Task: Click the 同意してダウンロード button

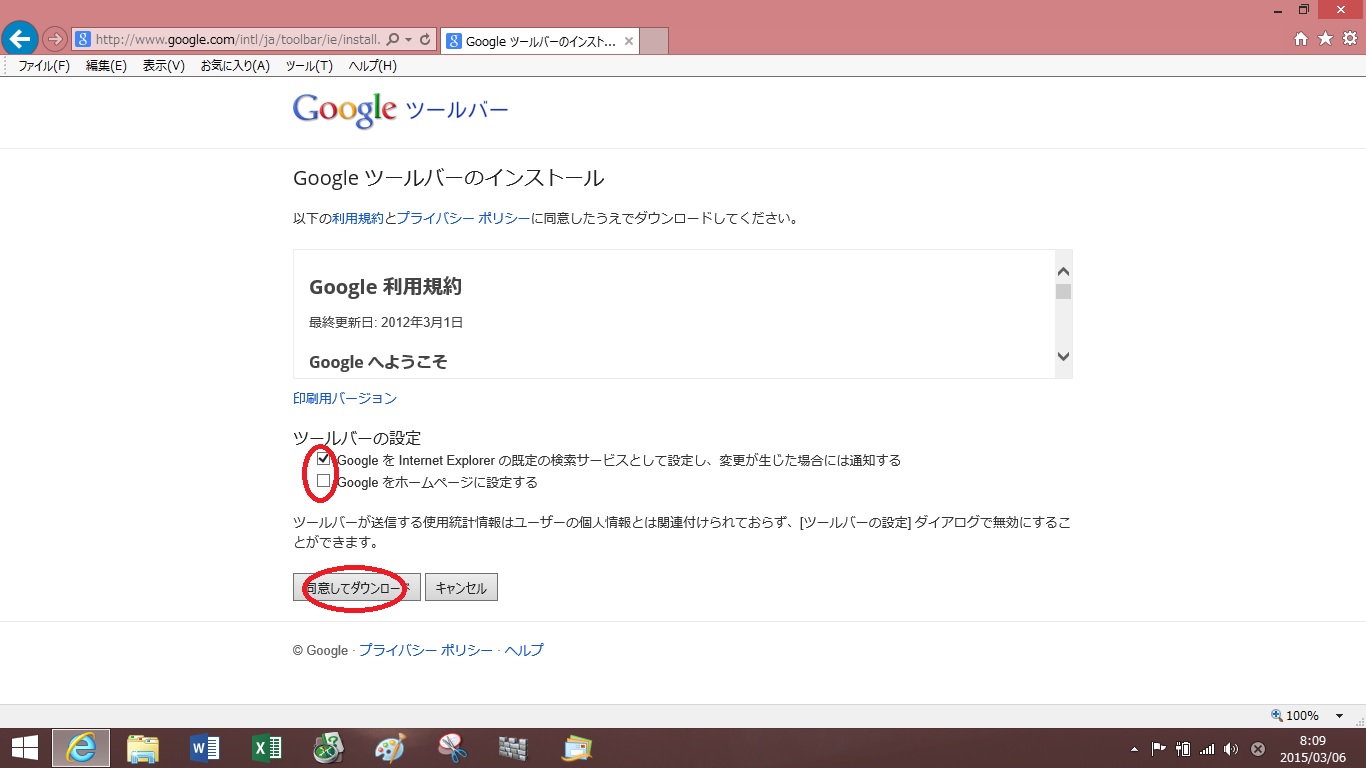Action: (x=357, y=588)
